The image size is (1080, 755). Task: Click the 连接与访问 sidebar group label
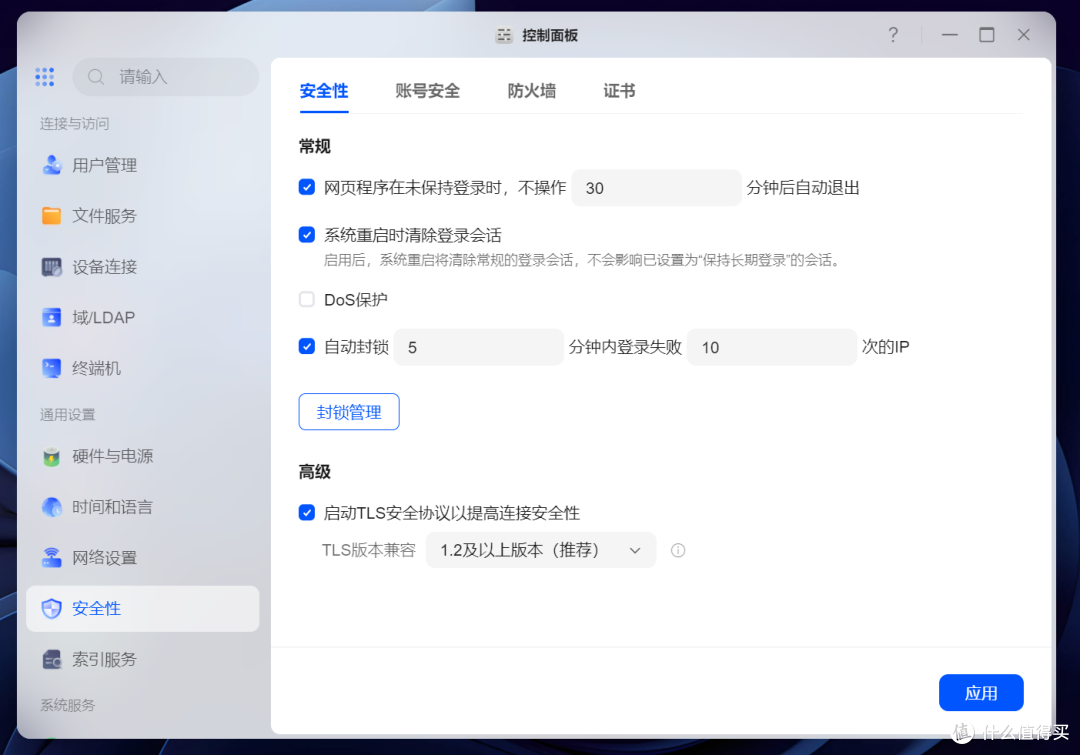pos(74,123)
